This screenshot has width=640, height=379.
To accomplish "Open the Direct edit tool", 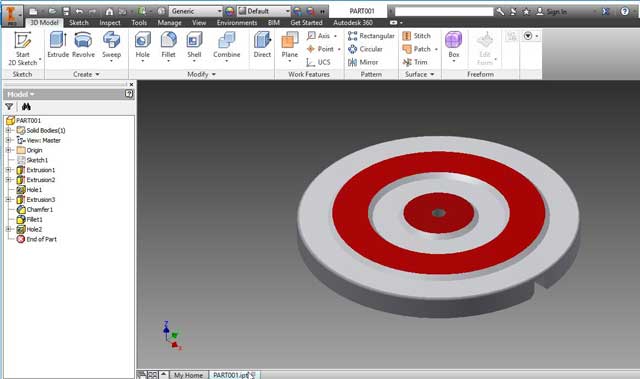I will click(x=262, y=45).
